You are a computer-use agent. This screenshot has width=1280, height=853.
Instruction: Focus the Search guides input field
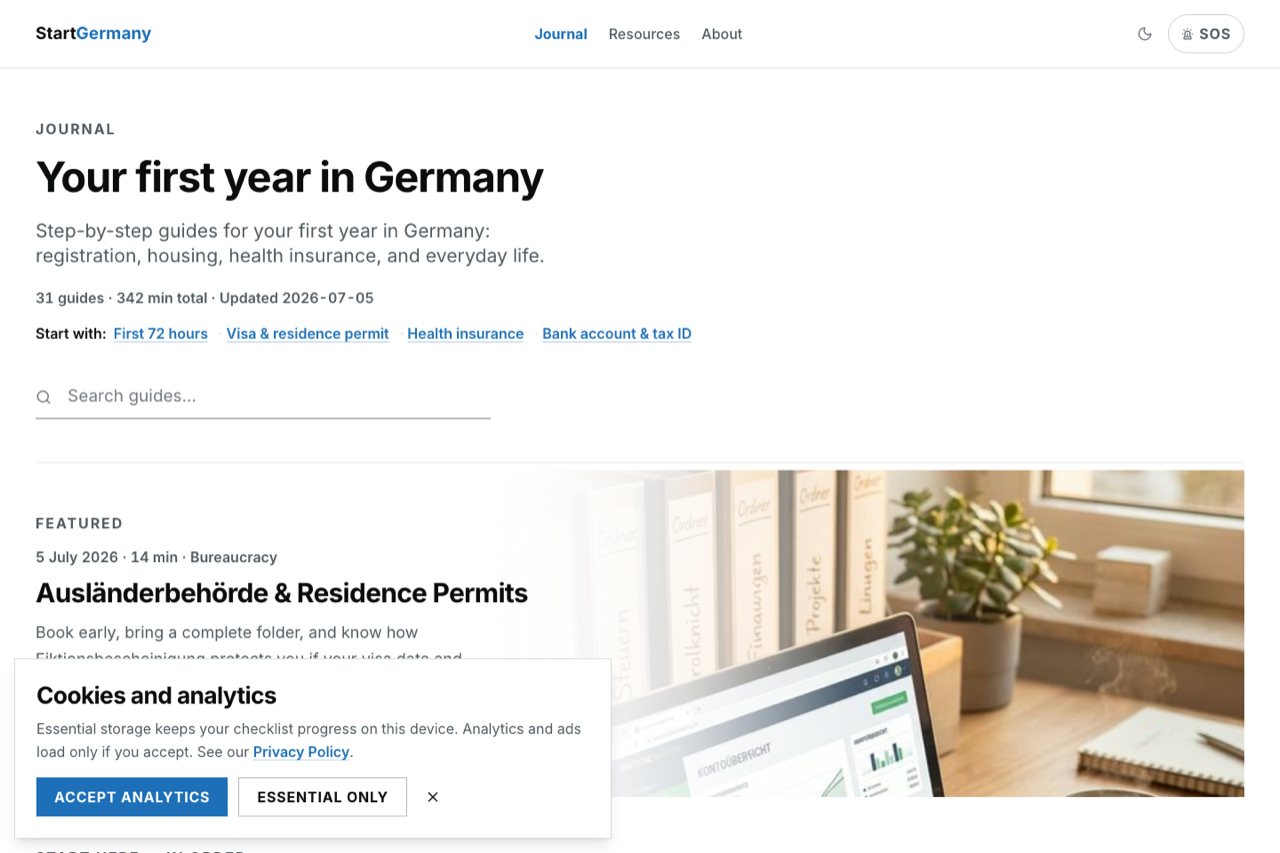point(263,397)
